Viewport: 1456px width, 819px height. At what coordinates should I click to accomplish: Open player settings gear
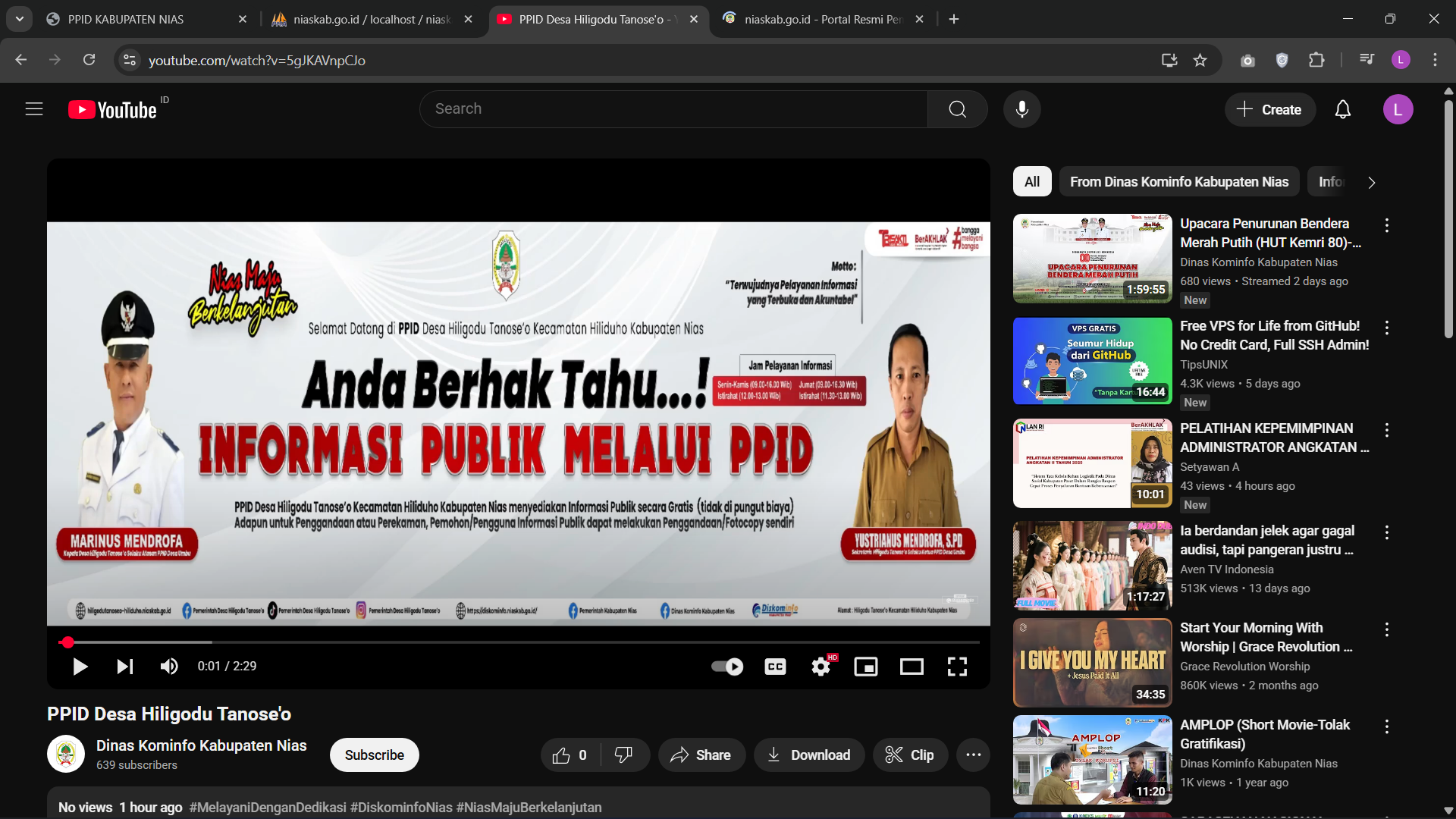coord(821,667)
